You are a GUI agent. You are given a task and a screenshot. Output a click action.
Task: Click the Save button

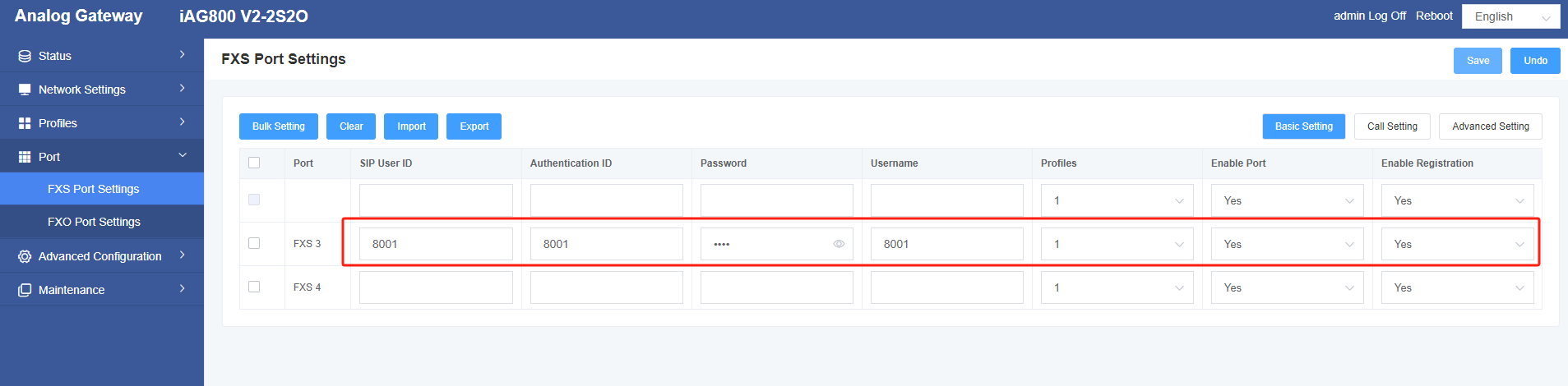pyautogui.click(x=1478, y=61)
